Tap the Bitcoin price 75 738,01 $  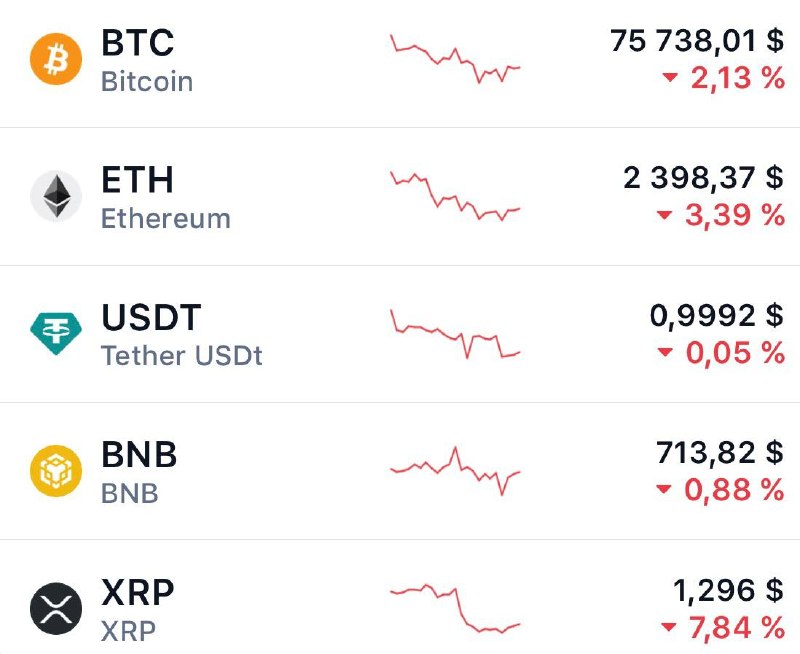[697, 40]
